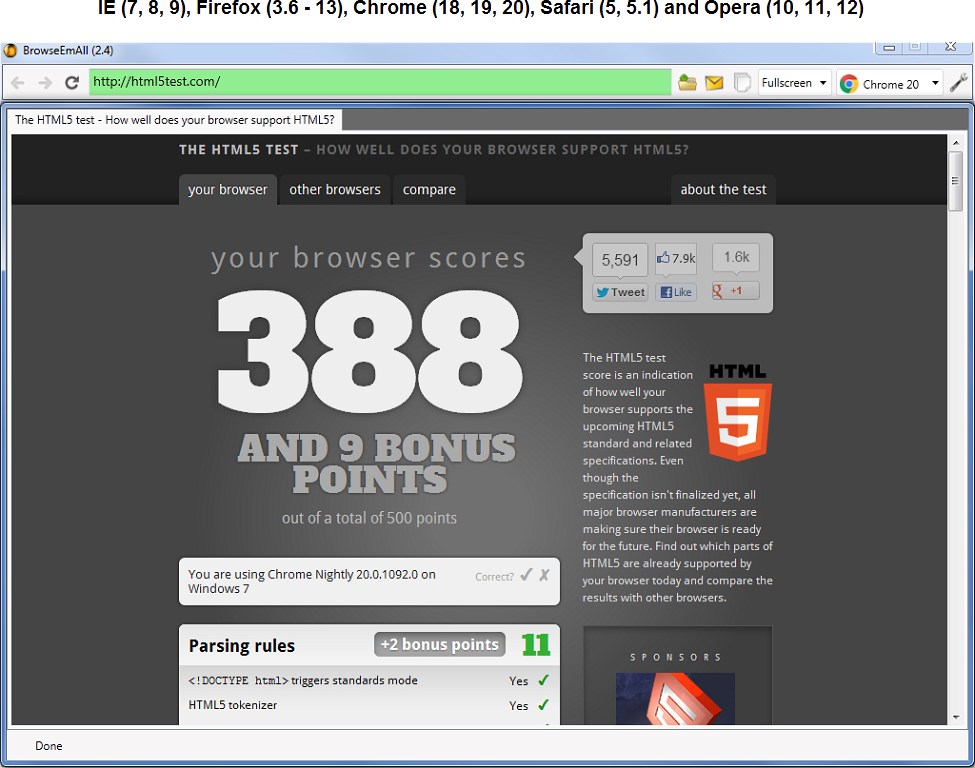
Task: Click the 7.9k likes count bubble
Action: pyautogui.click(x=676, y=258)
